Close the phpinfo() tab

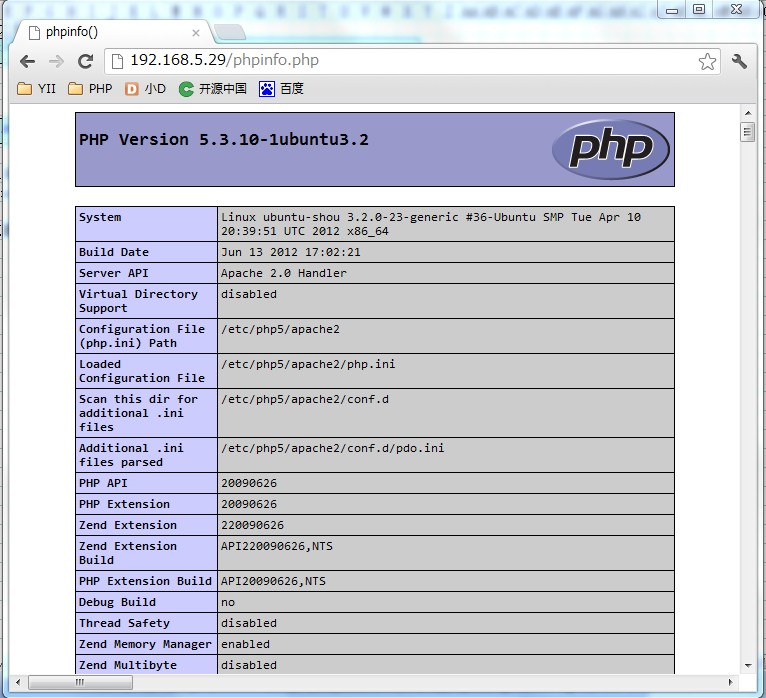(196, 33)
